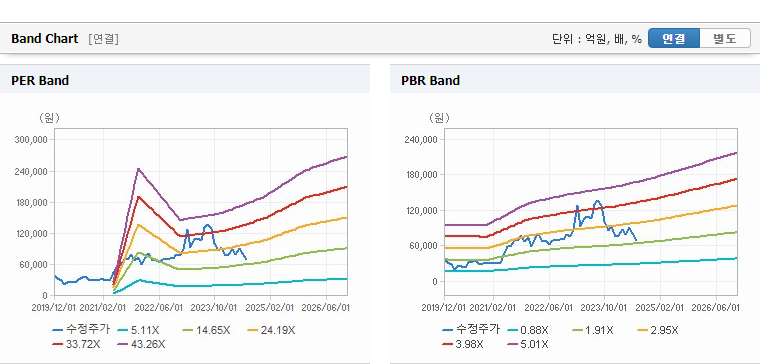Click 300,000 on PER chart axis
760x364 pixels.
pos(32,140)
